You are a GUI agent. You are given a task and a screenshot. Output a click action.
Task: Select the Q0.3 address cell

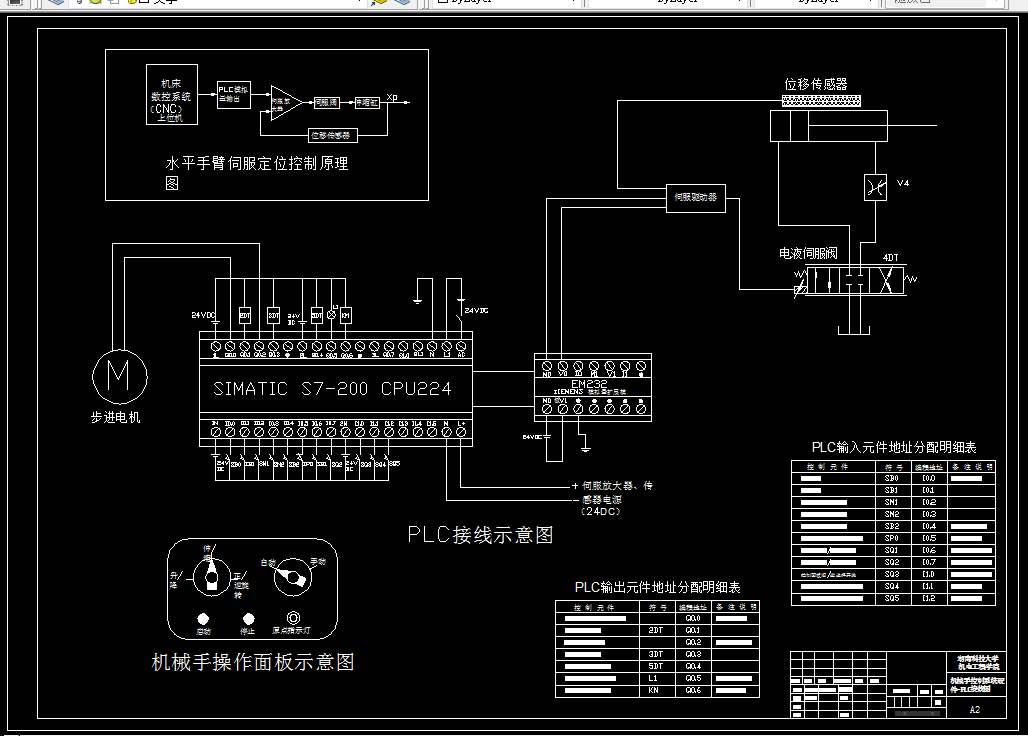click(693, 654)
